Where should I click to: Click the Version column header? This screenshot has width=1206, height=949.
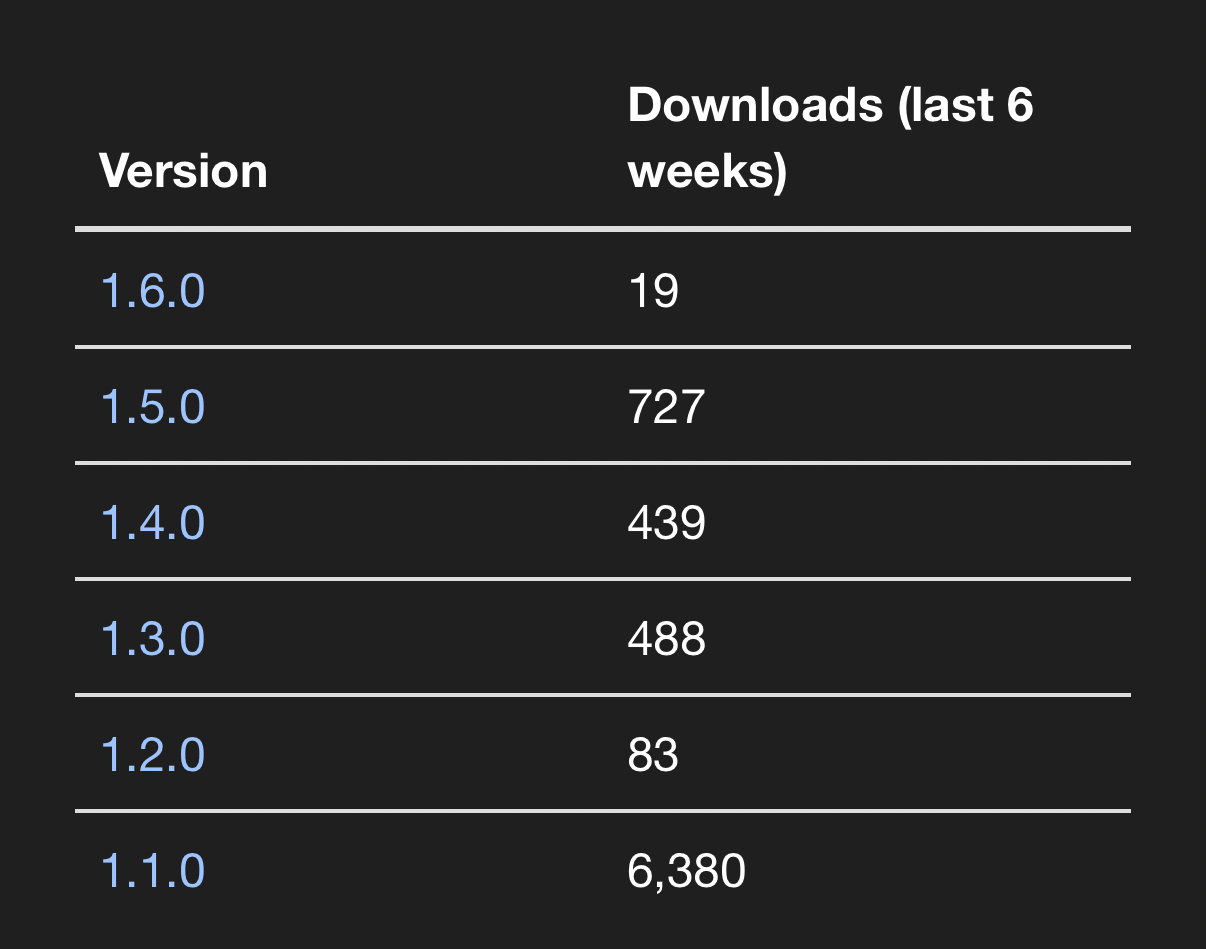point(184,171)
